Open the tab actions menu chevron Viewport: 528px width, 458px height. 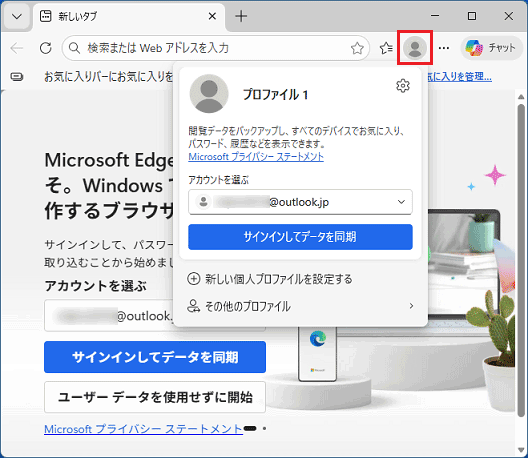click(17, 16)
